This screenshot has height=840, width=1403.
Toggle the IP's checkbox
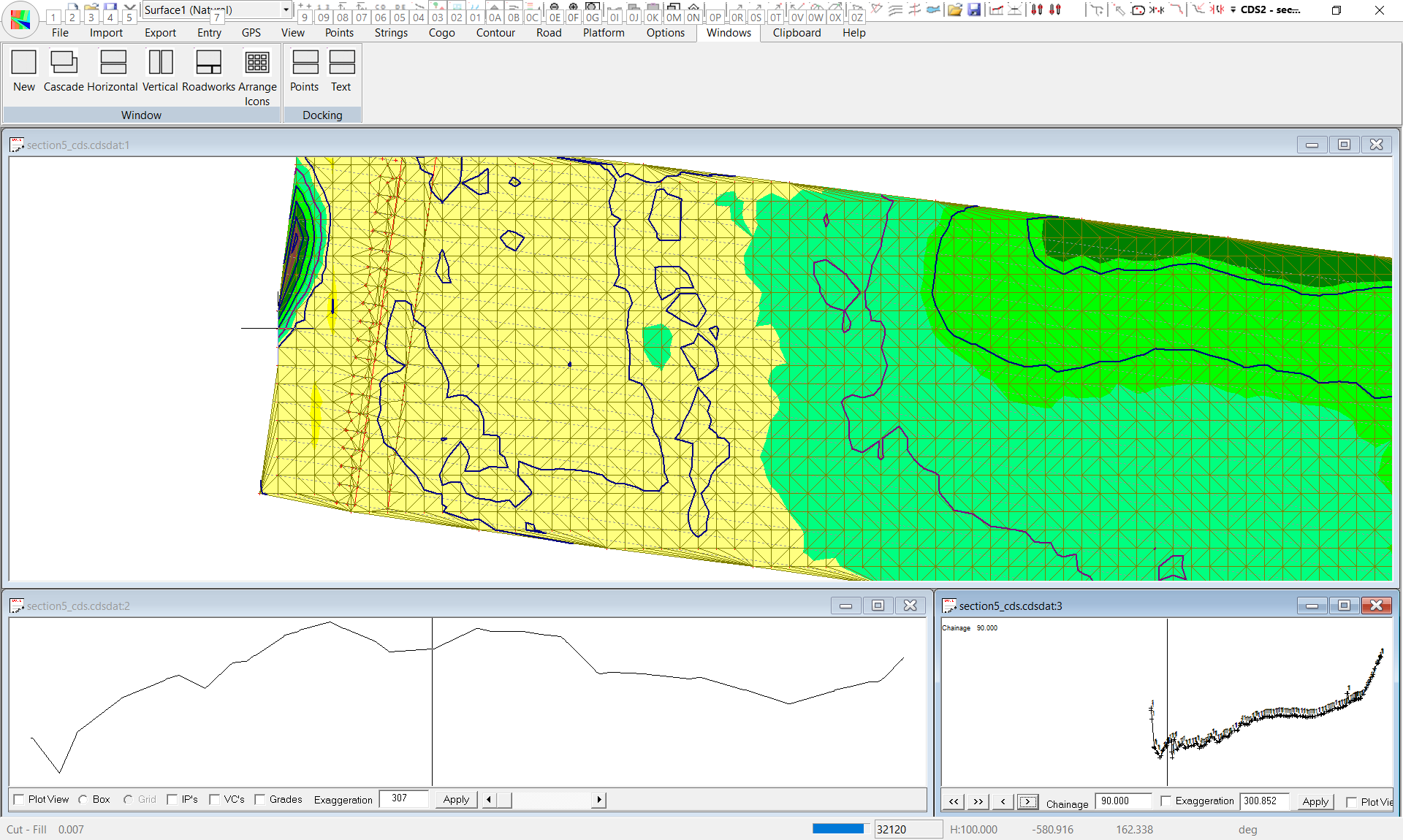172,800
